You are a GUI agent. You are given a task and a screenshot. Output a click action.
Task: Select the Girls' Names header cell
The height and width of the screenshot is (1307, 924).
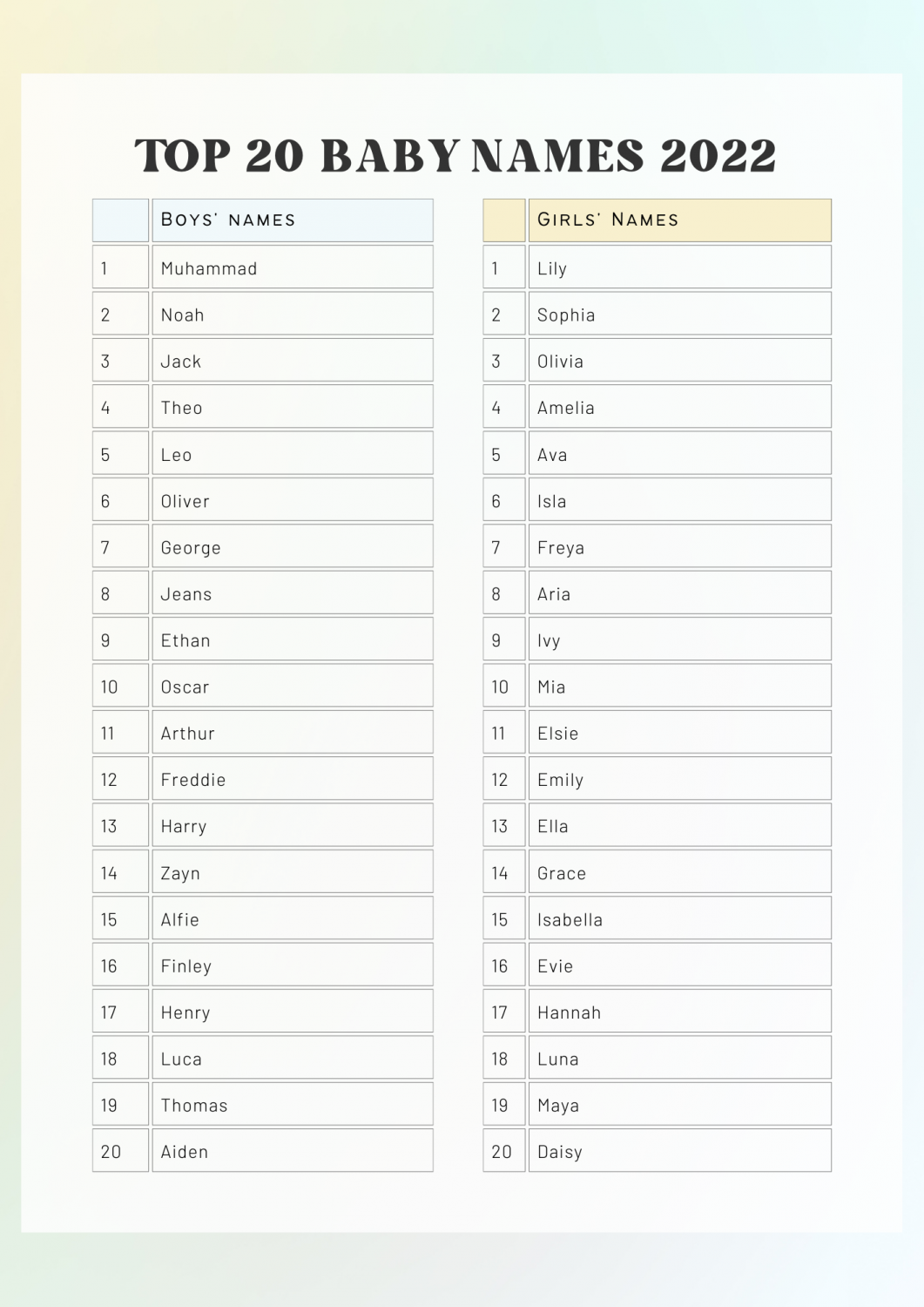[680, 220]
